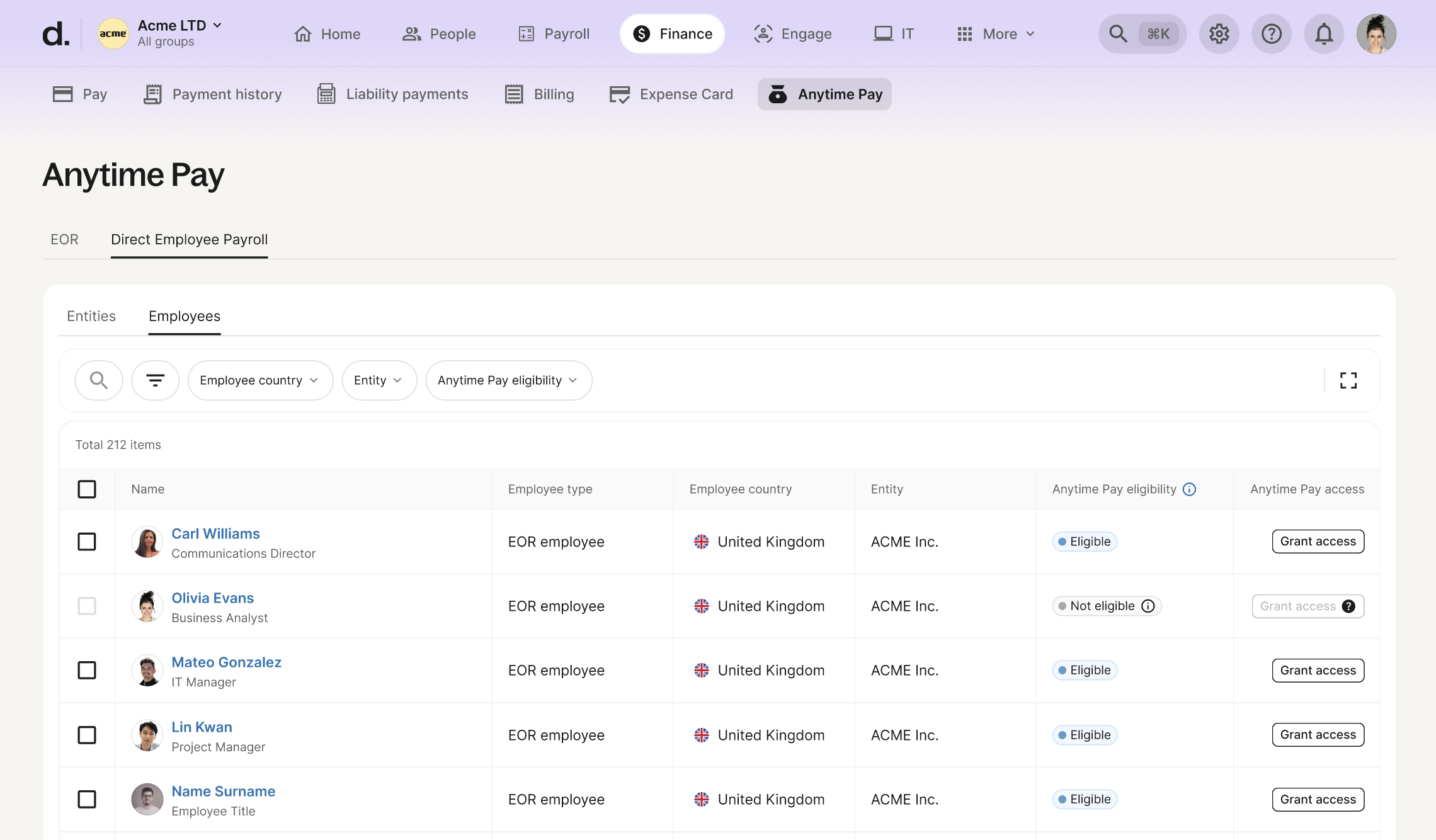Select the header checkbox to select all employees
Image resolution: width=1436 pixels, height=840 pixels.
[x=87, y=489]
